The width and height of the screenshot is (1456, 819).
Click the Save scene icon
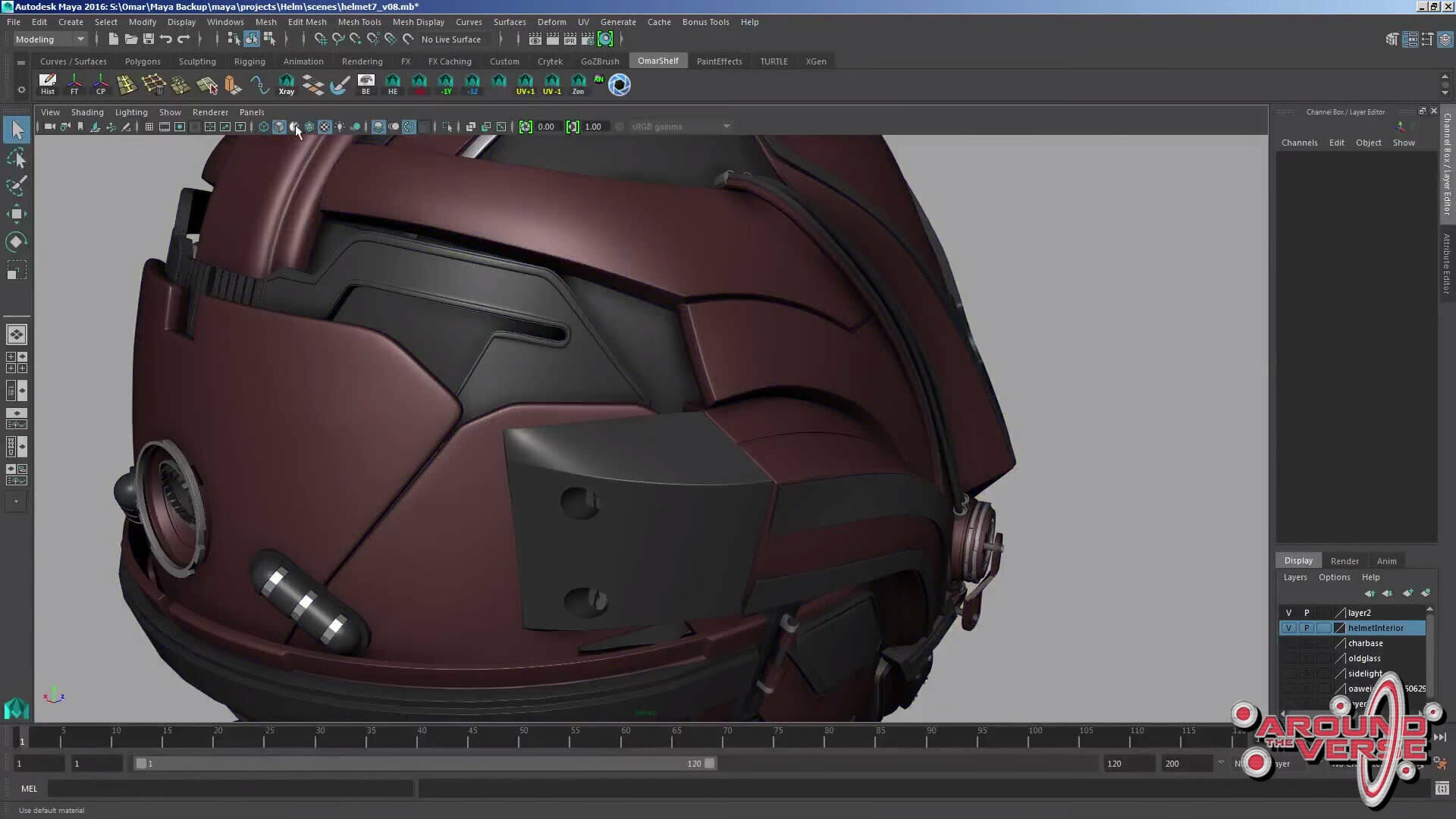pyautogui.click(x=149, y=39)
